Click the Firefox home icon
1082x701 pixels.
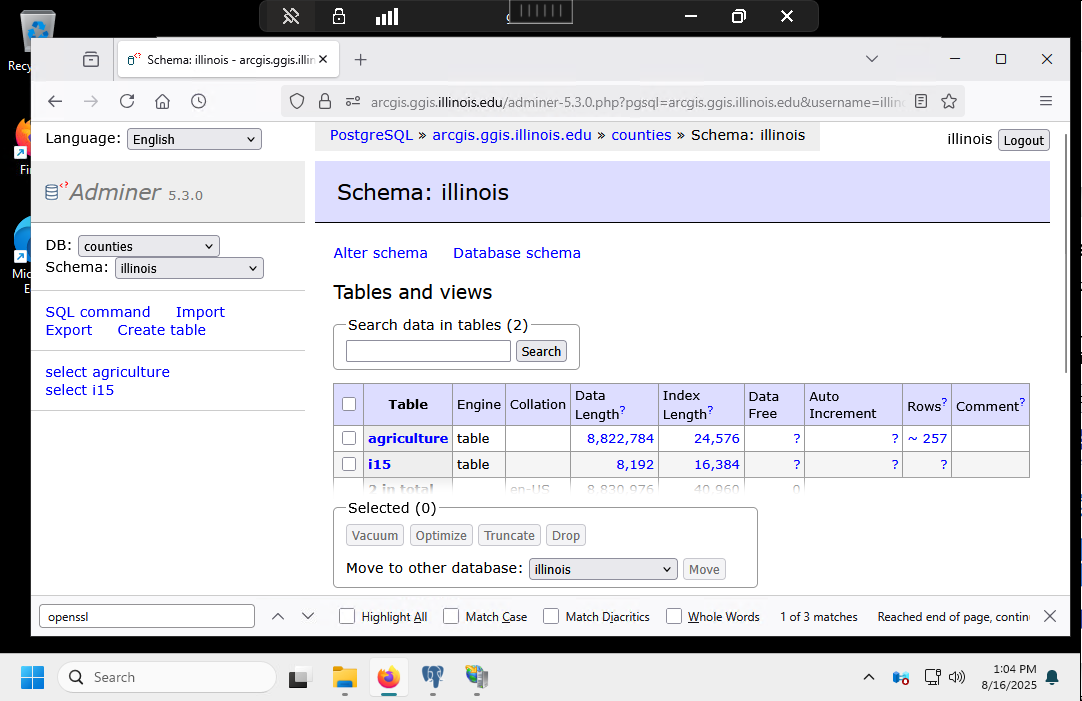tap(163, 101)
